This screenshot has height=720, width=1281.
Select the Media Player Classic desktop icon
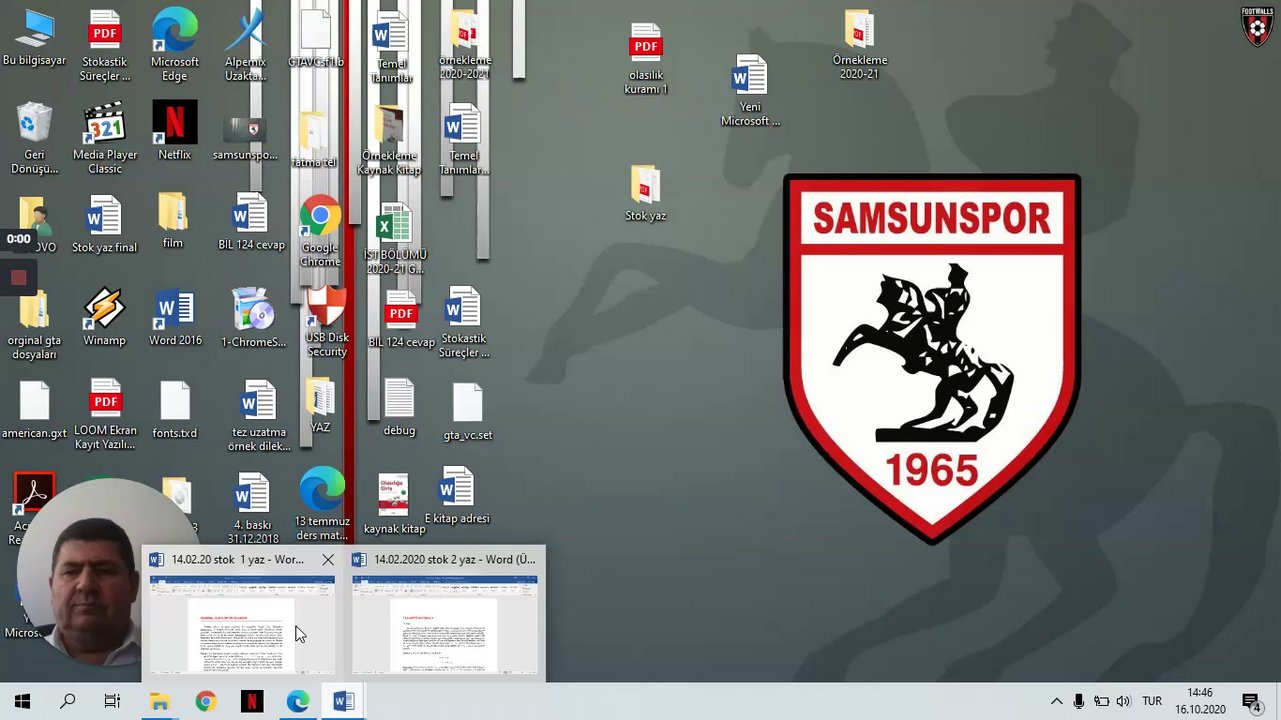pyautogui.click(x=105, y=138)
